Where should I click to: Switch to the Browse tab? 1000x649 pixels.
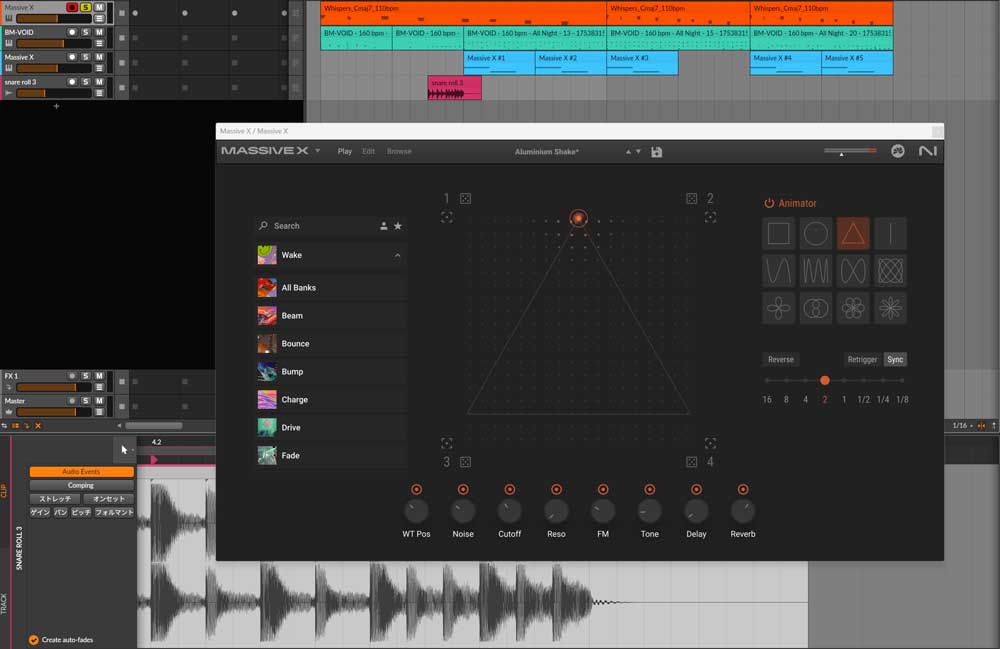(399, 151)
